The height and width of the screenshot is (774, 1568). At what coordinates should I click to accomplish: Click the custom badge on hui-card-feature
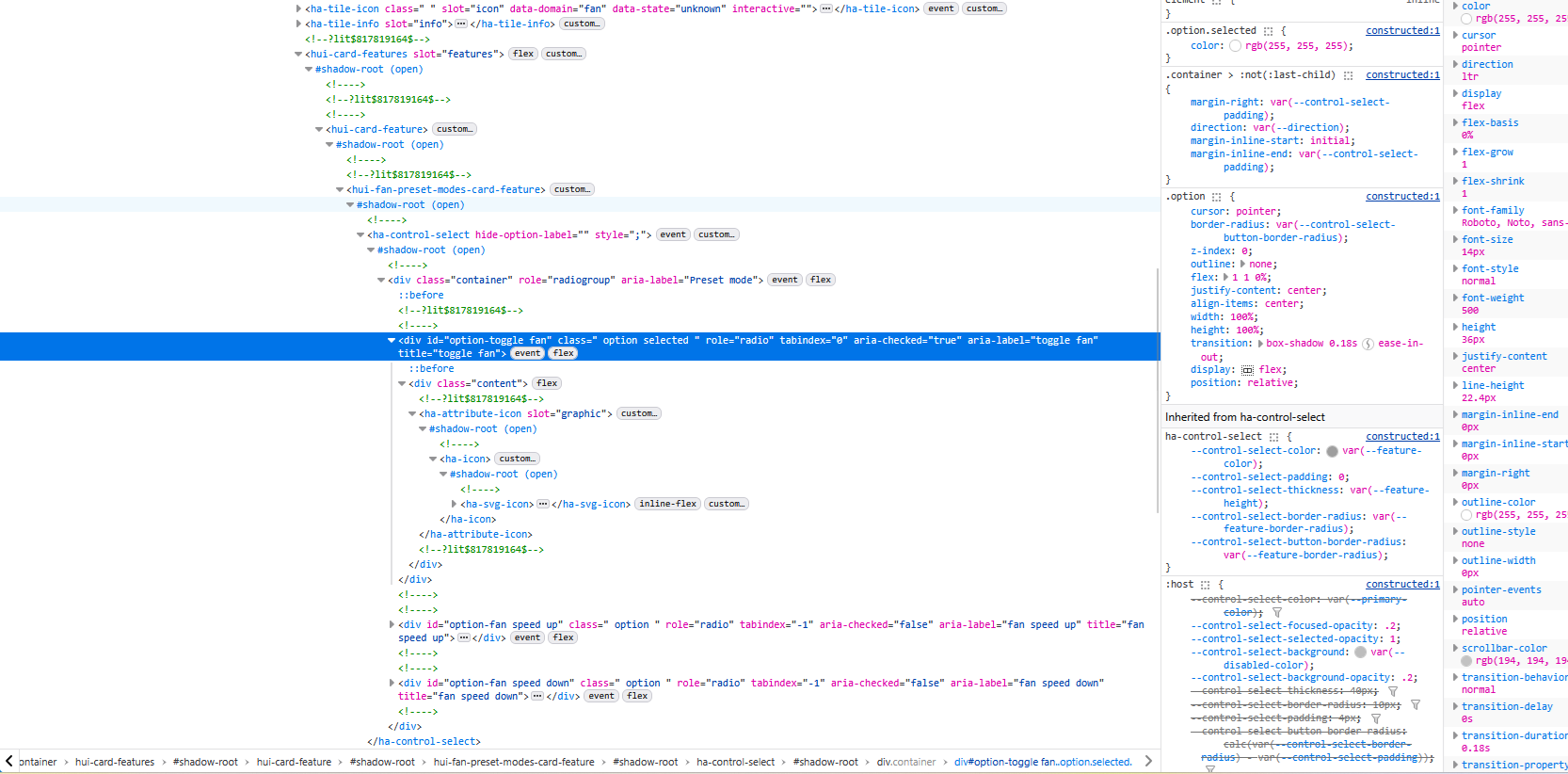pos(455,129)
